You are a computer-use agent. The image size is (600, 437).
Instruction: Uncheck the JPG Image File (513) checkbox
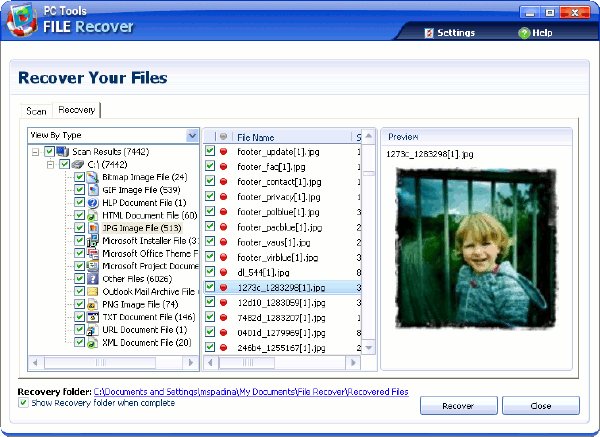click(x=79, y=228)
